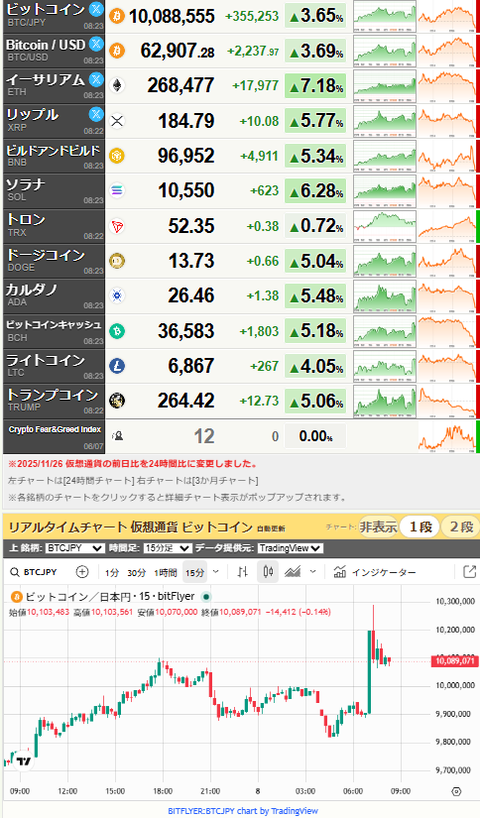
Task: Select the bar chart style icon
Action: pyautogui.click(x=243, y=572)
